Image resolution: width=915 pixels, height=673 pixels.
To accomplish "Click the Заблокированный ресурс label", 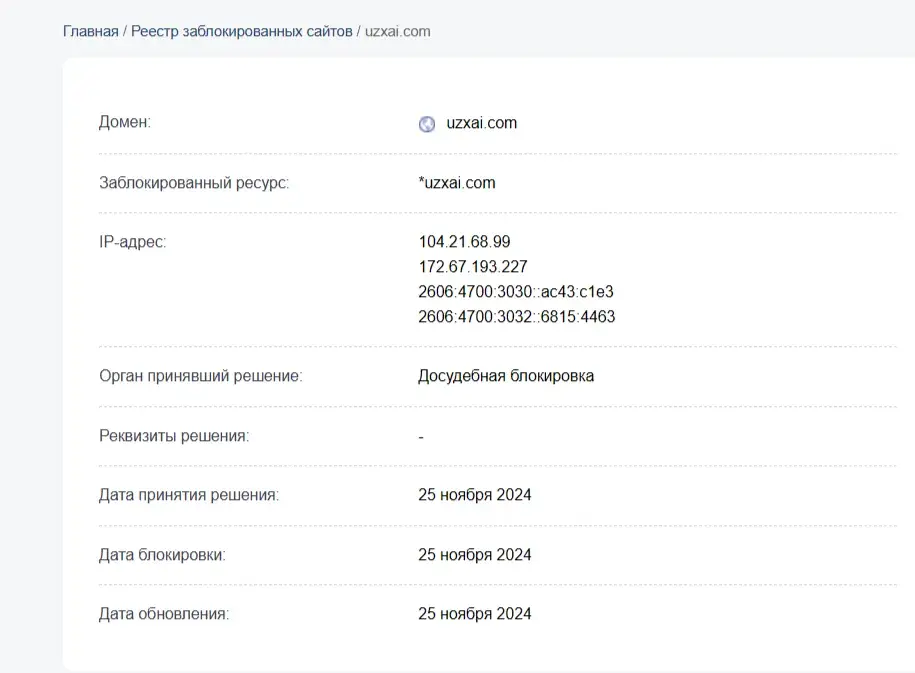I will [194, 183].
